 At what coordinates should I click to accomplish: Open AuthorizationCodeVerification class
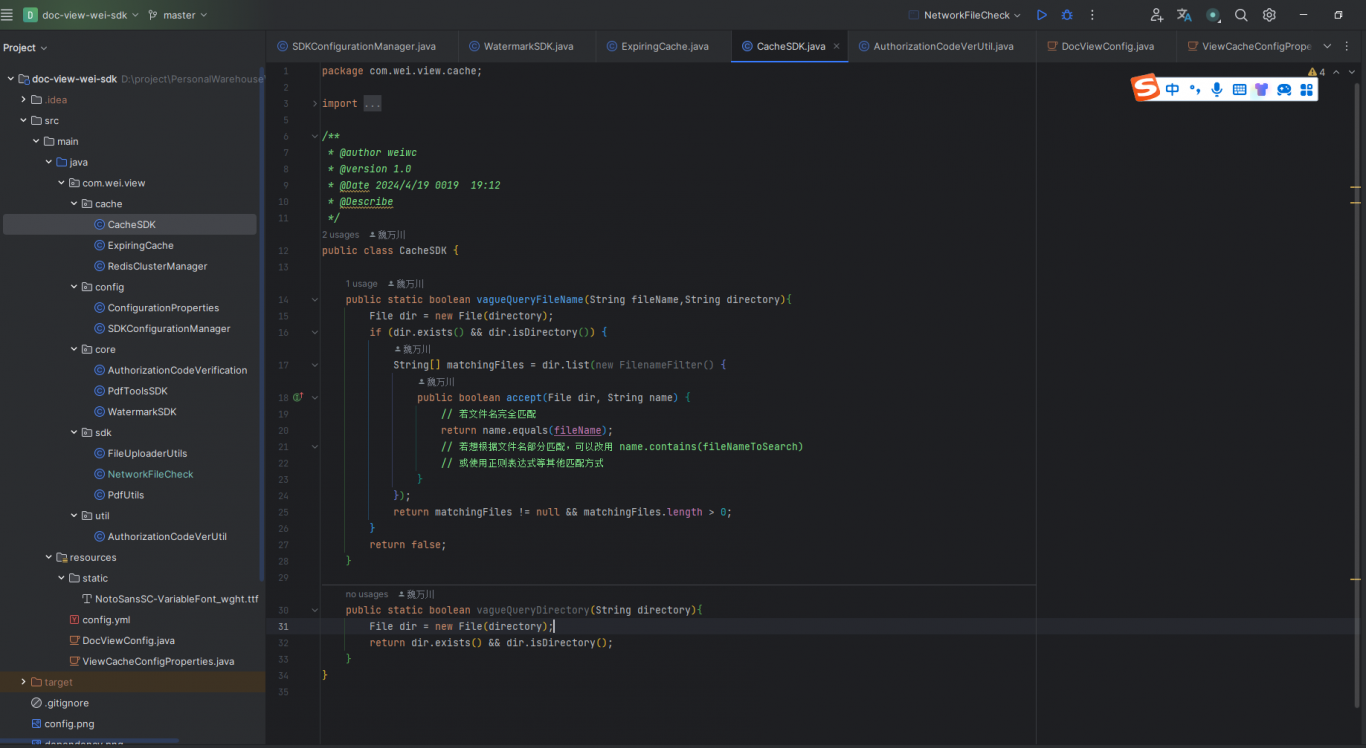[177, 370]
